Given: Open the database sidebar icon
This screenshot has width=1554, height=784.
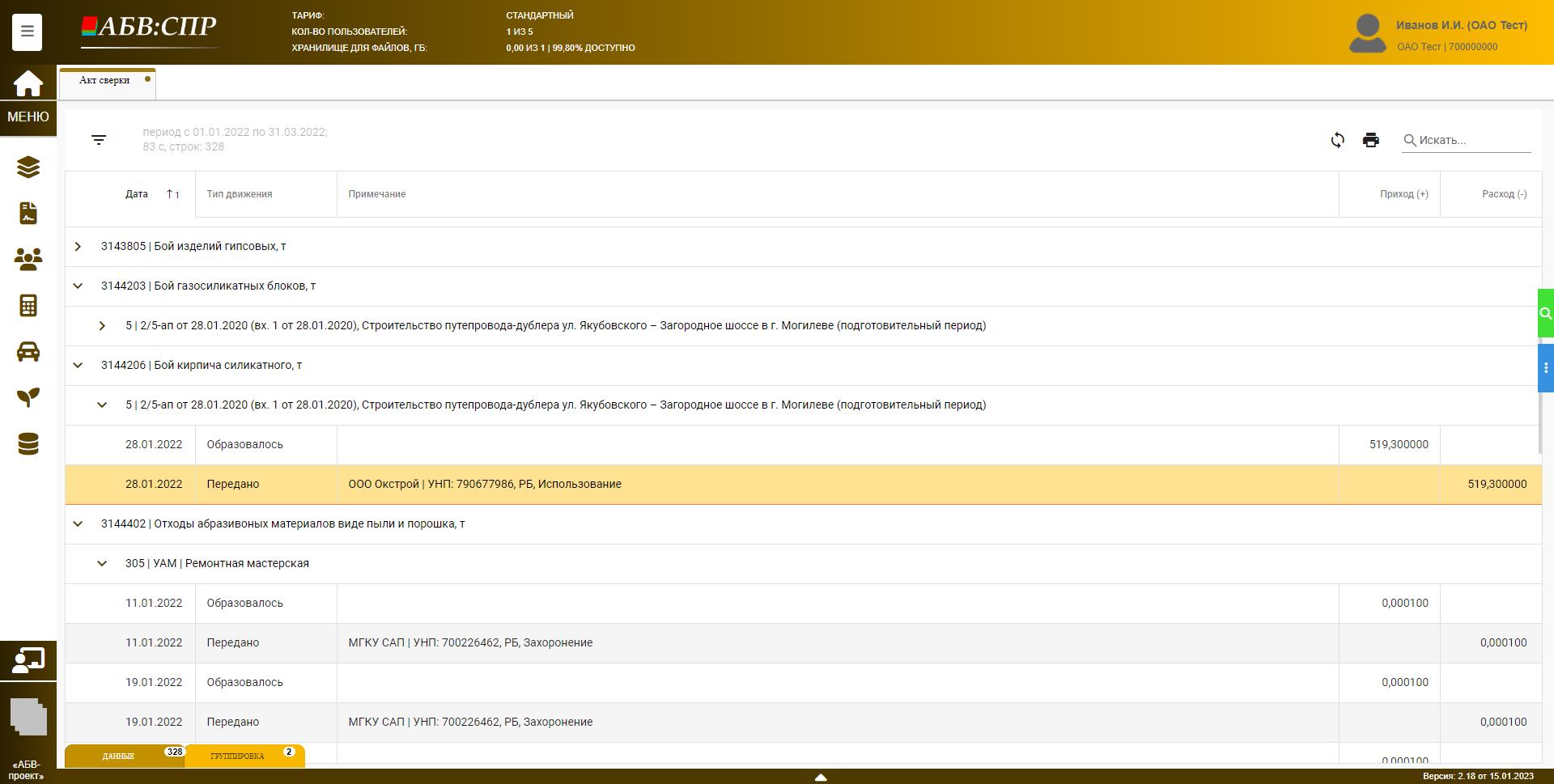Looking at the screenshot, I should pos(28,444).
